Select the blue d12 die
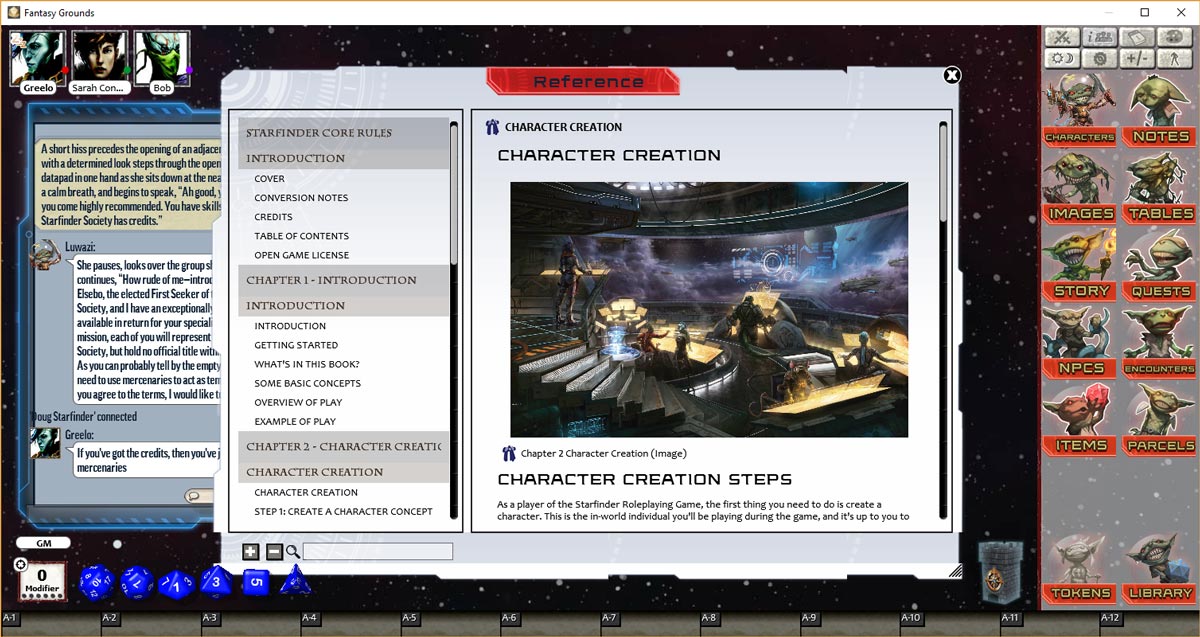The width and height of the screenshot is (1200, 637). point(137,582)
